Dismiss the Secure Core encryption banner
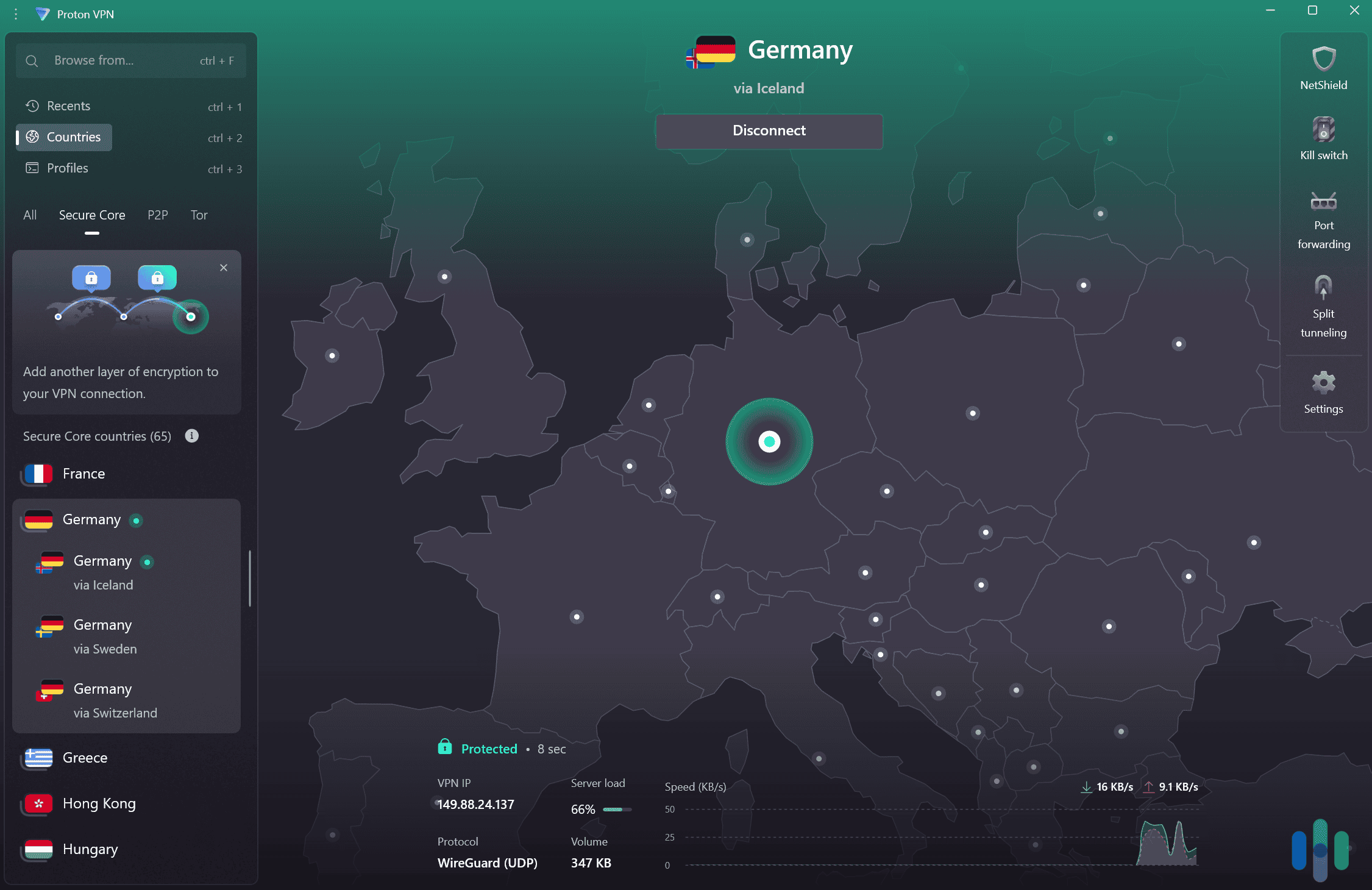 [224, 268]
